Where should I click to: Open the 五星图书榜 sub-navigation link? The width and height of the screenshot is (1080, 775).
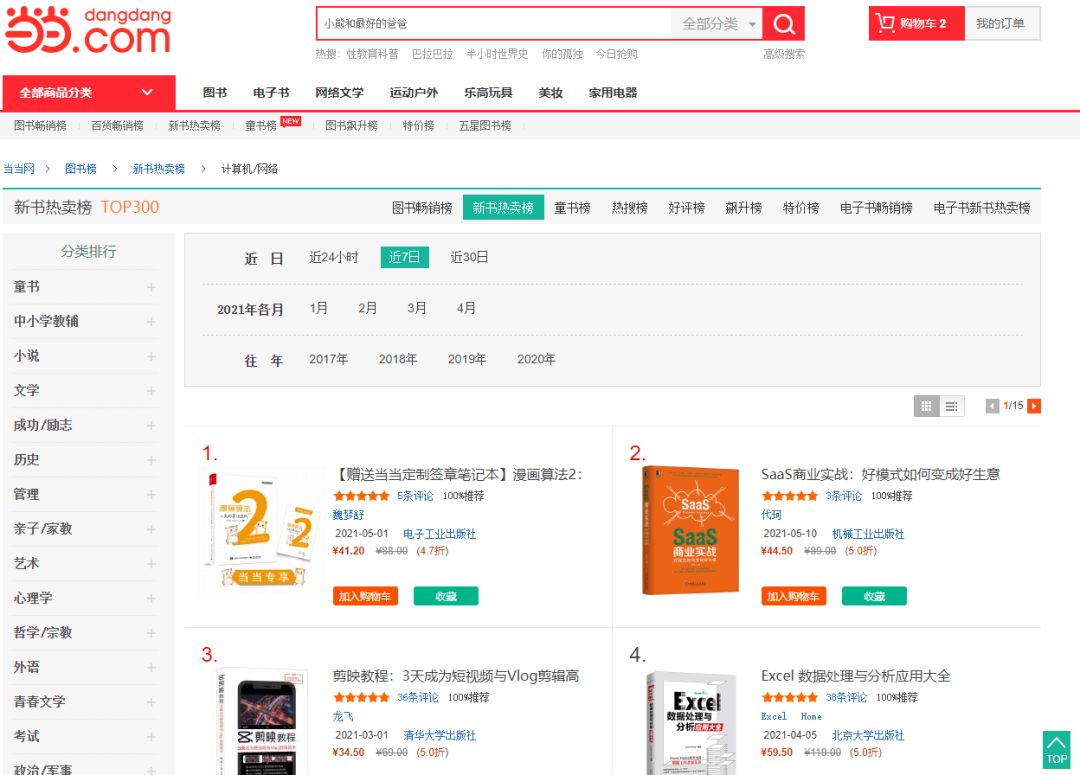tap(485, 125)
